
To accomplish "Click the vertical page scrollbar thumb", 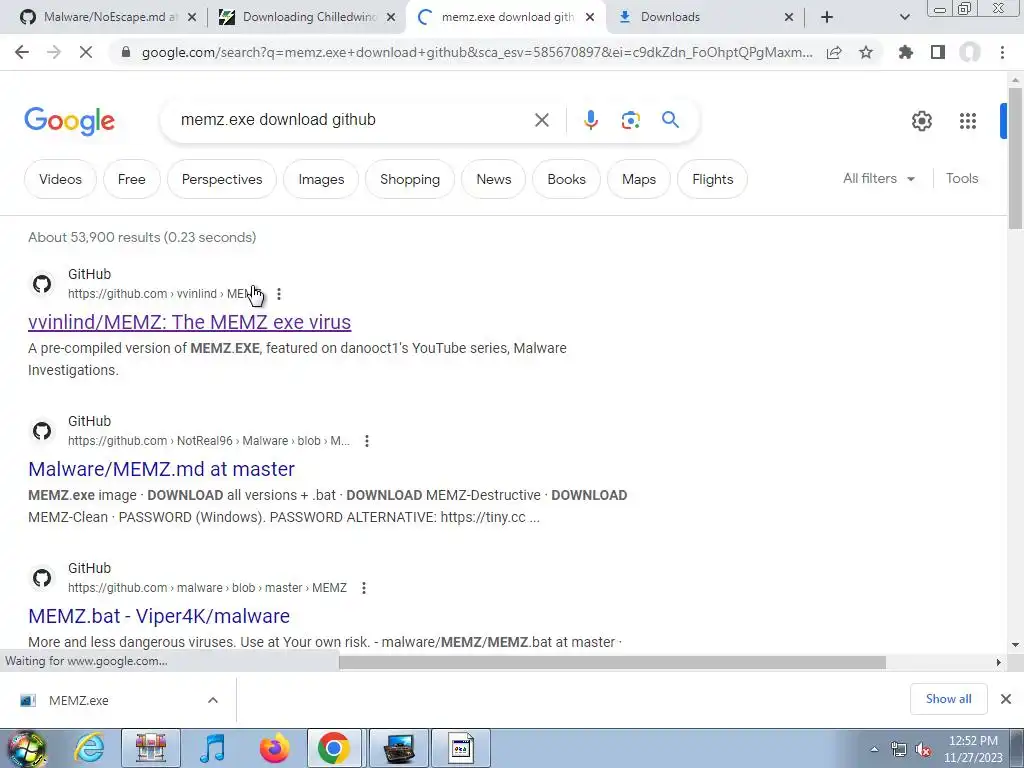I will [1015, 157].
